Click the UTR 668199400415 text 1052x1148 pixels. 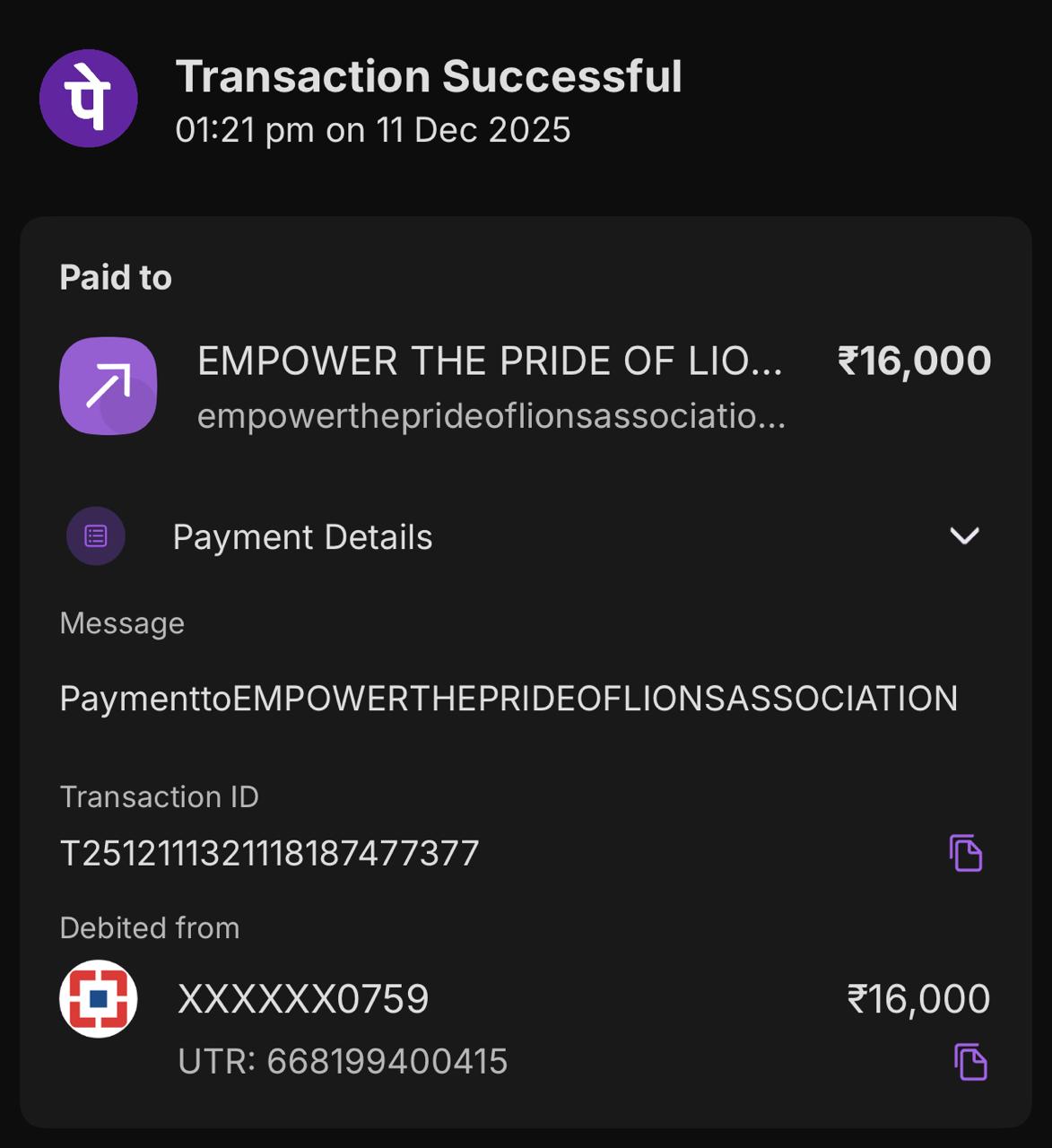point(343,1062)
